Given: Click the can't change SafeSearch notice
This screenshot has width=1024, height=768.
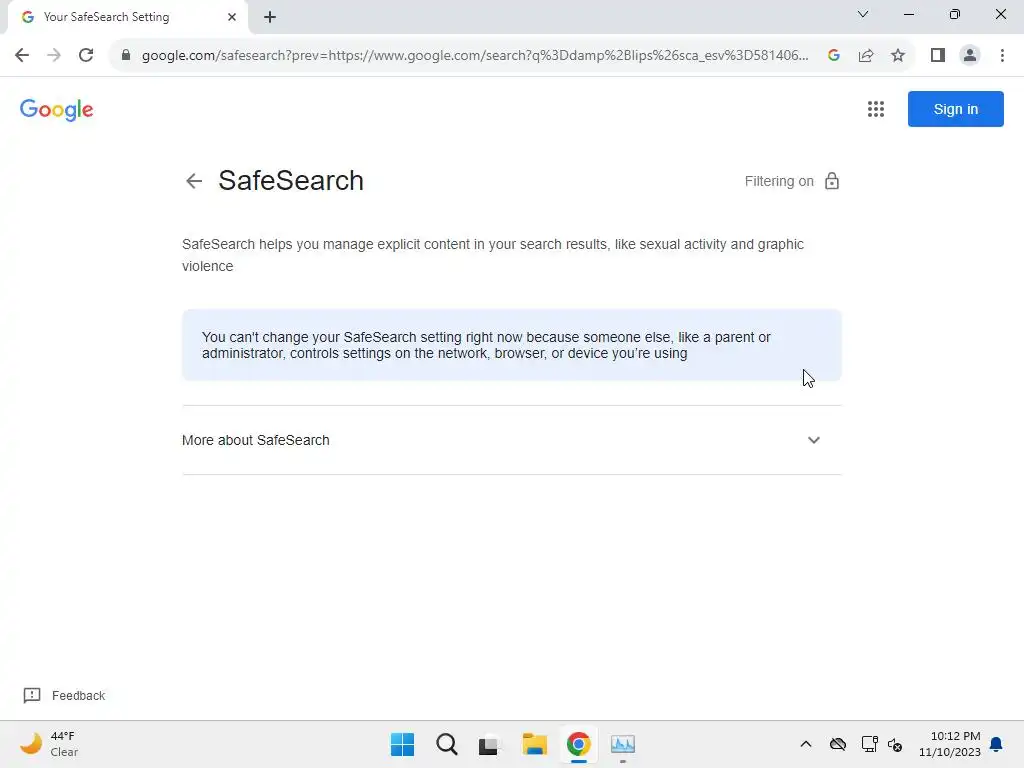Looking at the screenshot, I should pos(511,345).
